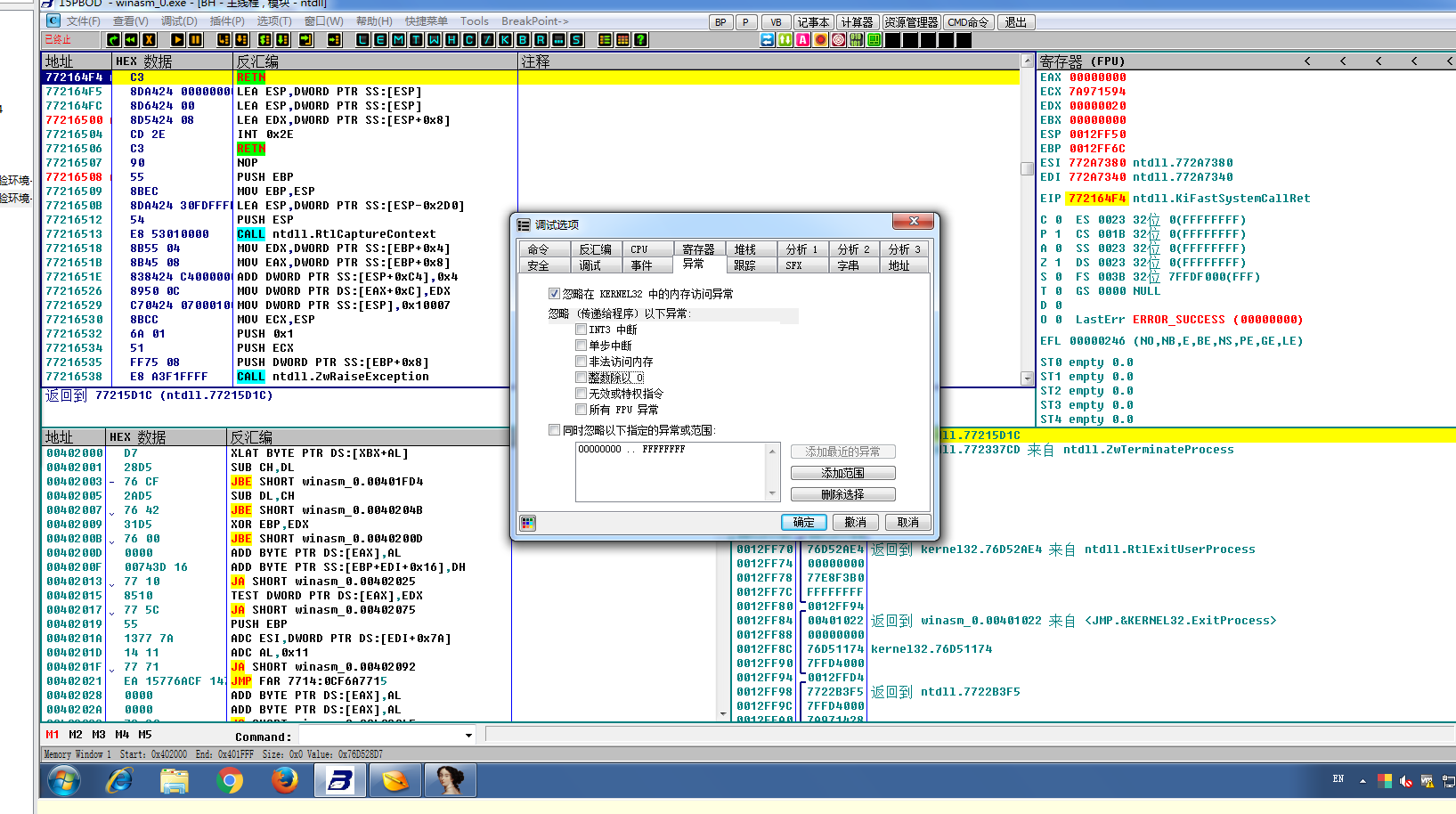Open the Command combo box dropdown arrow
This screenshot has height=814, width=1456.
468,736
